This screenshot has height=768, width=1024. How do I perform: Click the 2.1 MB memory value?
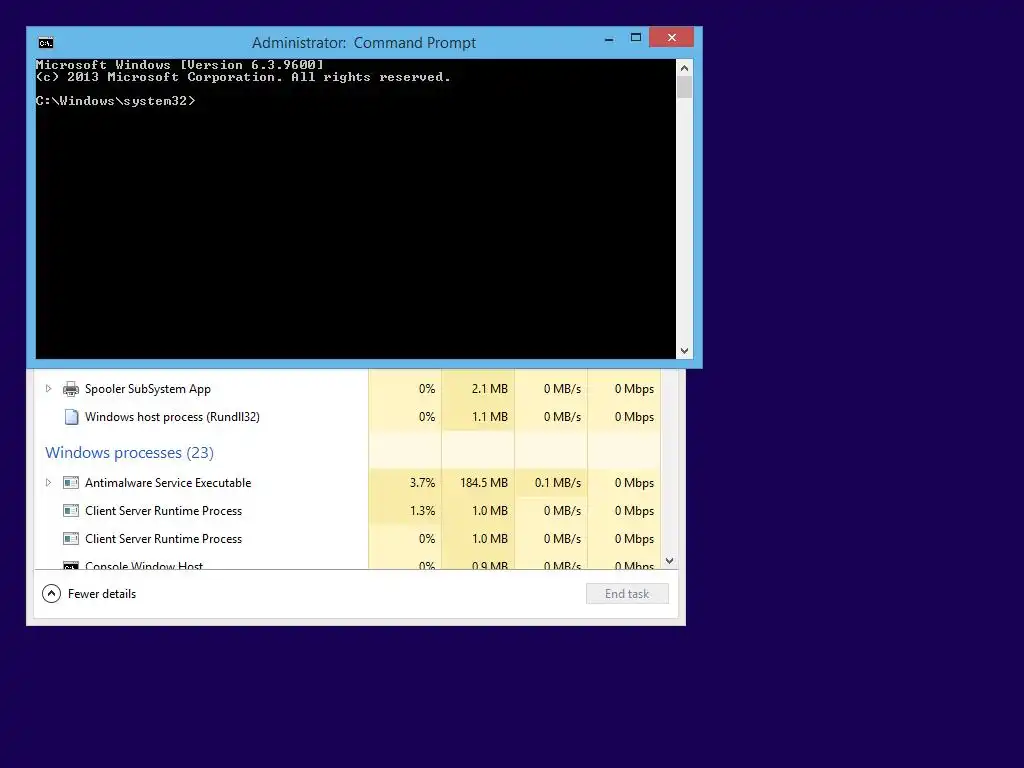pyautogui.click(x=490, y=389)
